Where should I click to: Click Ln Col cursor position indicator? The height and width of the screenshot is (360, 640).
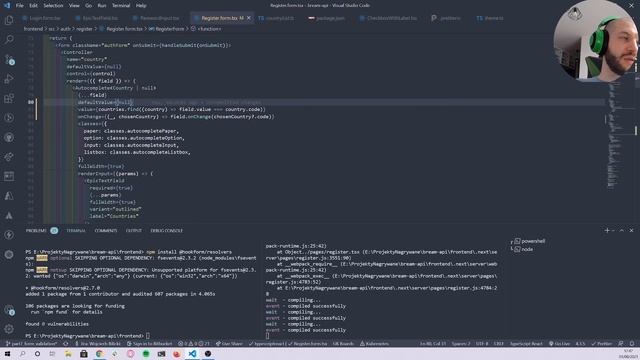click(433, 344)
